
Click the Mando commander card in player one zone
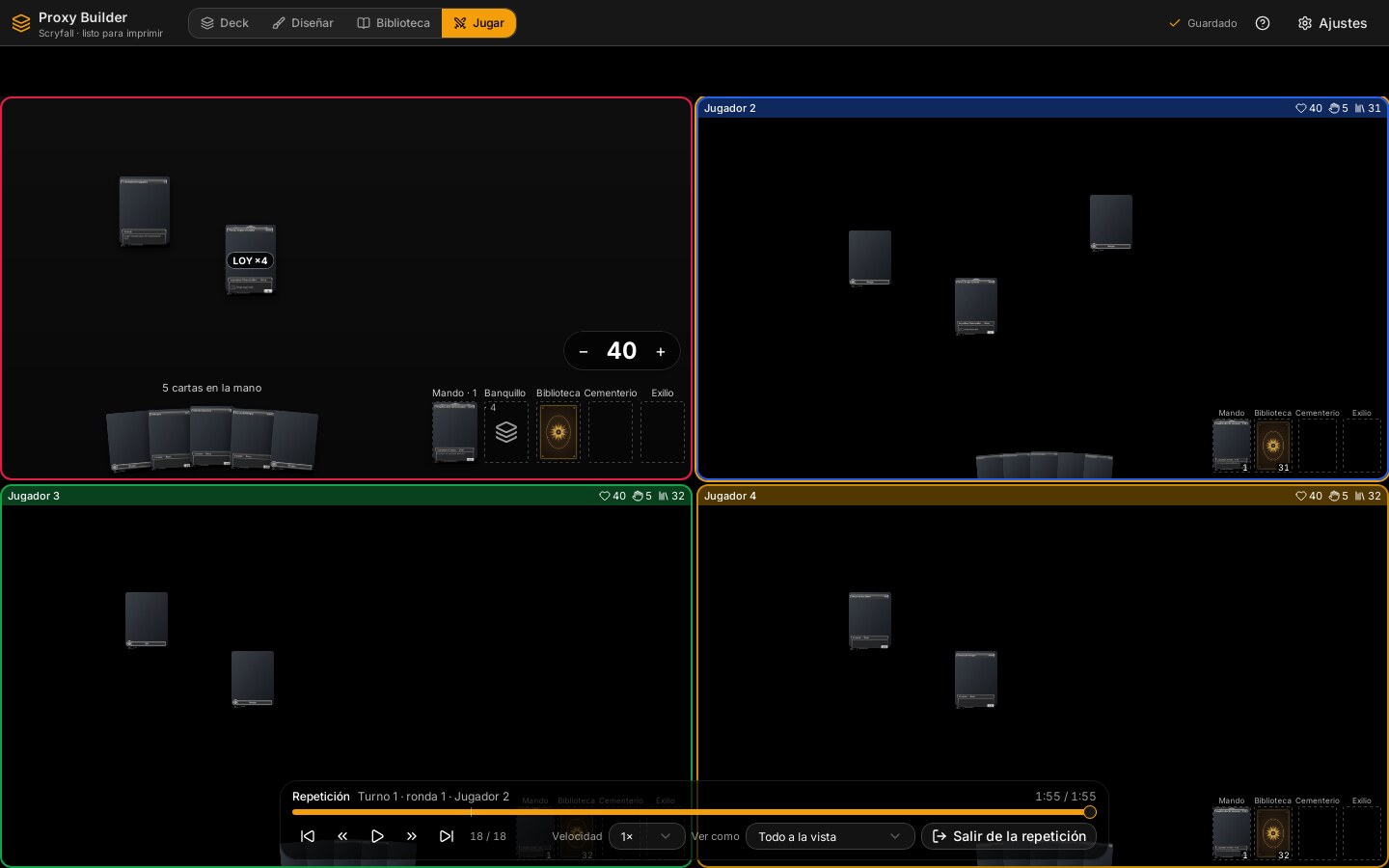pyautogui.click(x=454, y=432)
